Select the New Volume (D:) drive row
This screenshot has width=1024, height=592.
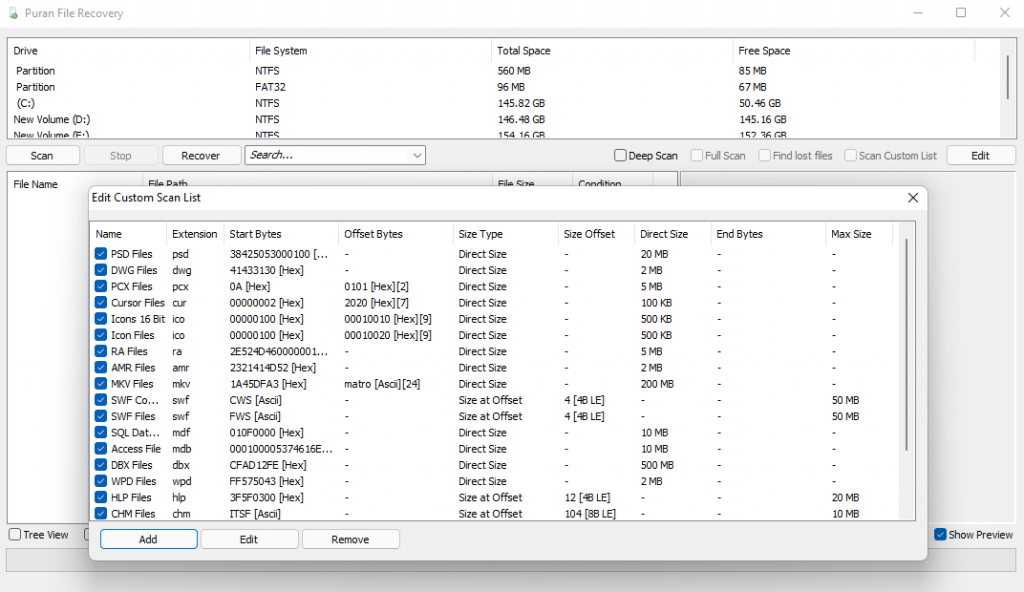coord(120,119)
